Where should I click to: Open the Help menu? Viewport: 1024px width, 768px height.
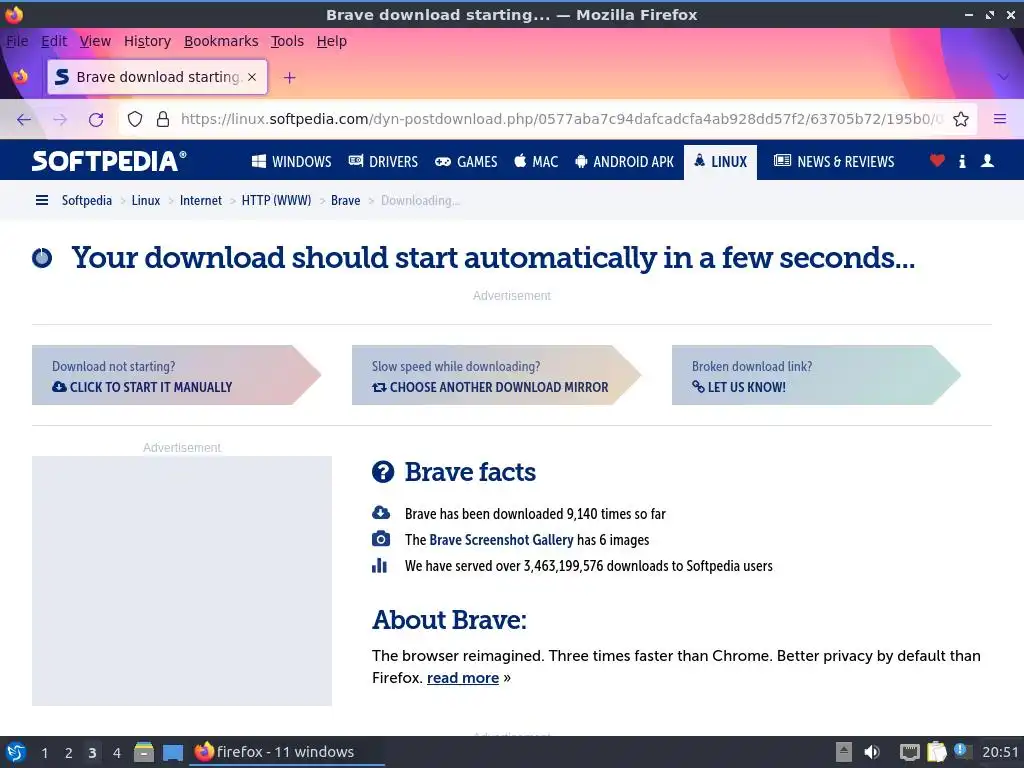pos(332,41)
